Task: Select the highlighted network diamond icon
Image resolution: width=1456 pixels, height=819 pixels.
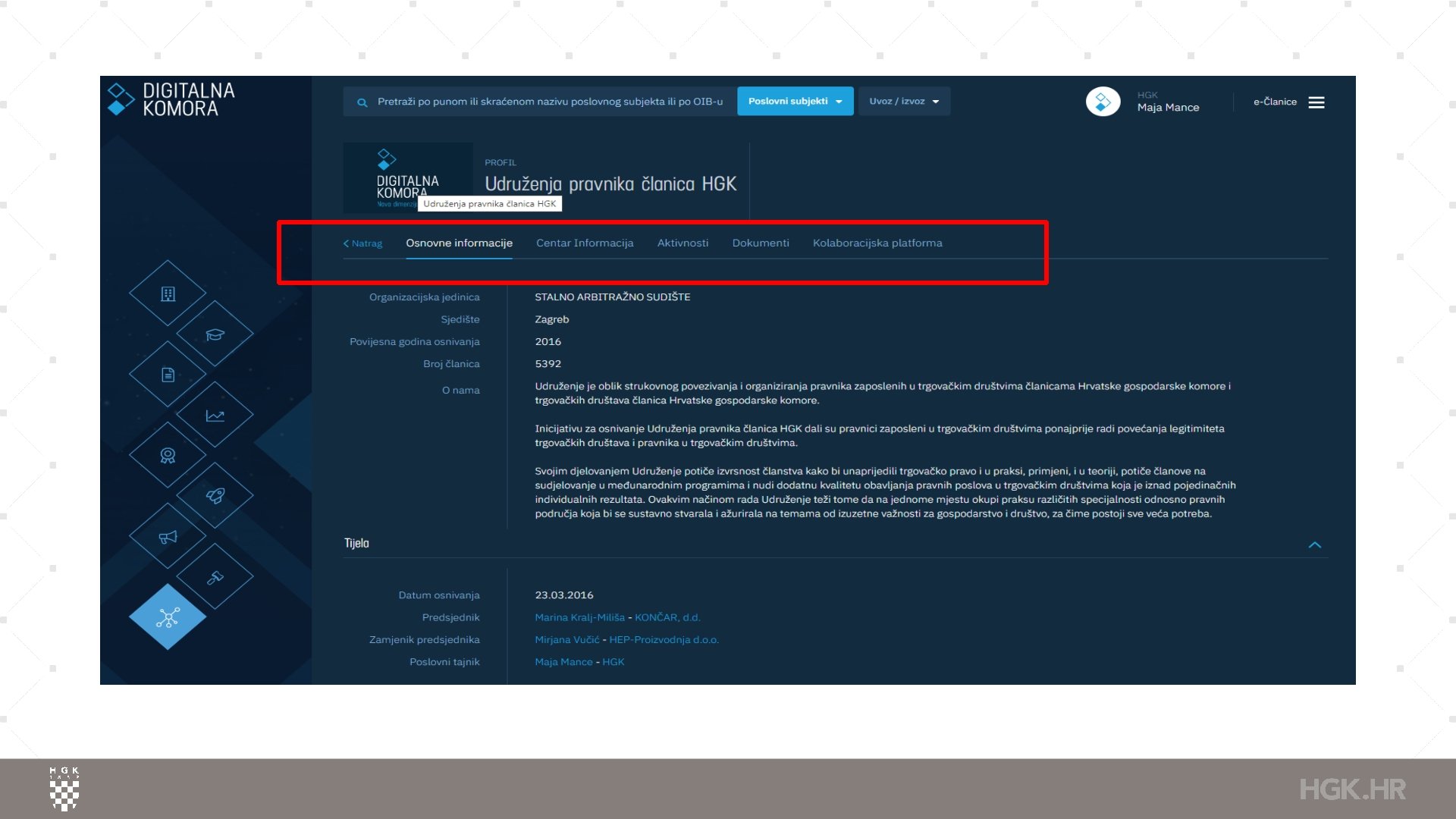Action: click(x=168, y=617)
